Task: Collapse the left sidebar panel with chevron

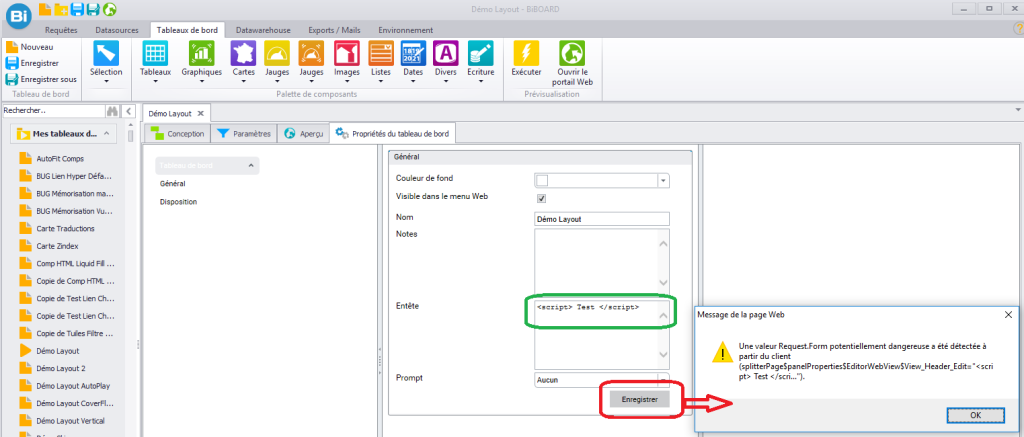Action: tap(129, 112)
